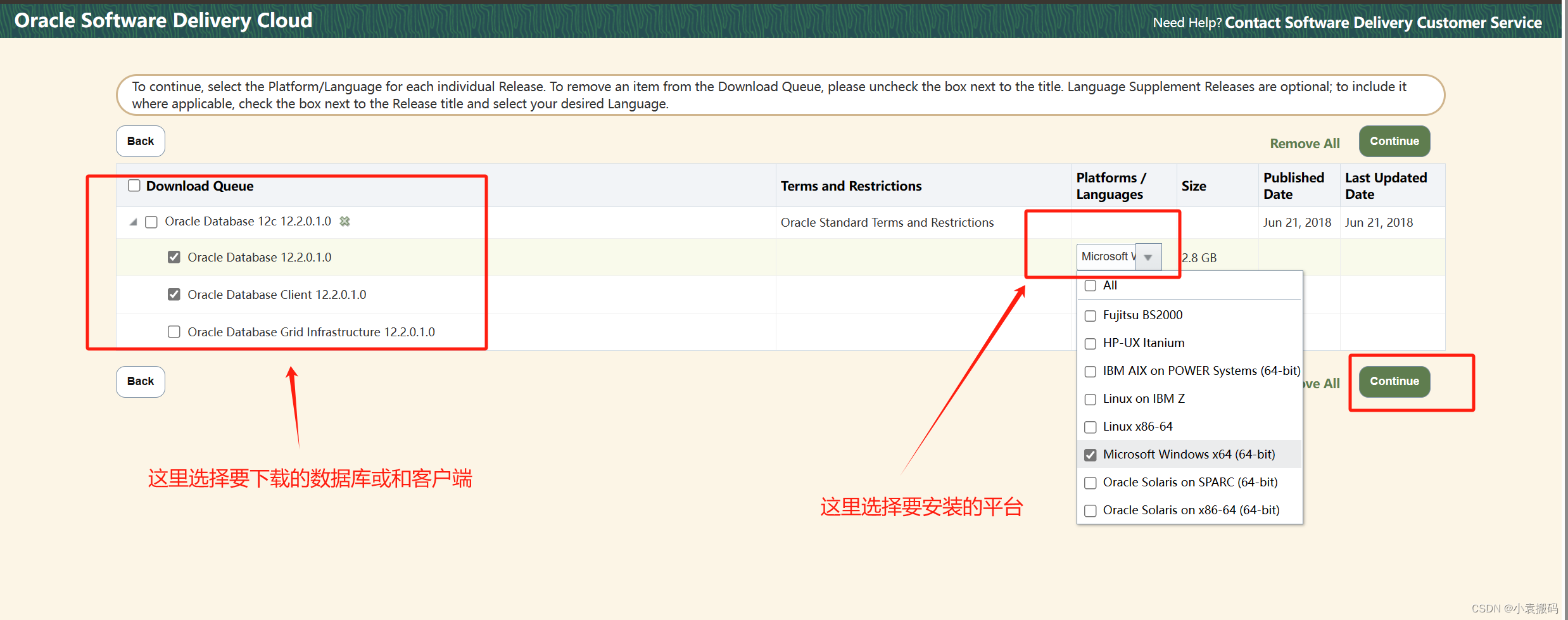Viewport: 1568px width, 620px height.
Task: Click the remove icon beside Oracle Database 12c
Action: coord(345,222)
